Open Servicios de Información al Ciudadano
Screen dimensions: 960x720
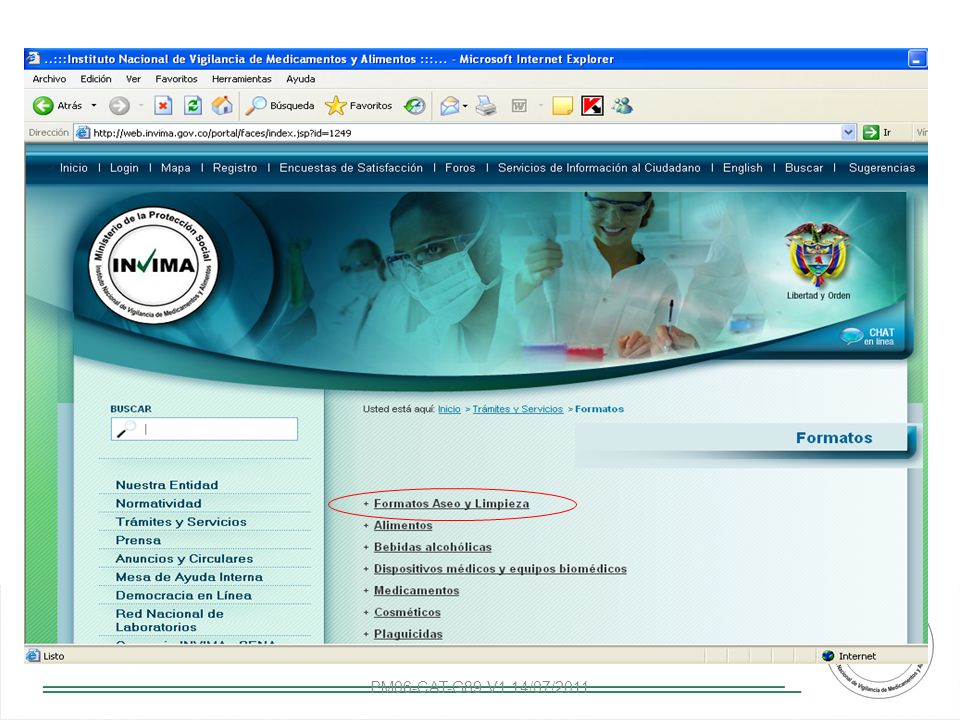click(x=599, y=168)
